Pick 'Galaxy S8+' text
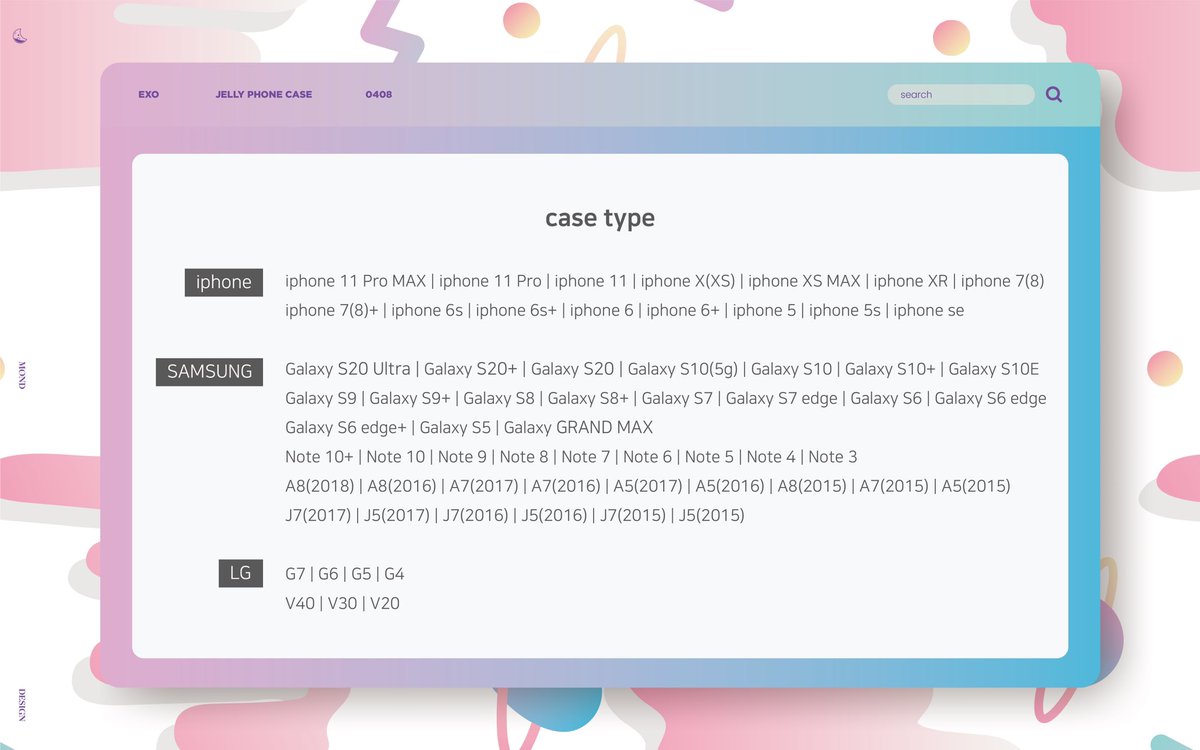This screenshot has width=1200, height=750. [x=588, y=398]
